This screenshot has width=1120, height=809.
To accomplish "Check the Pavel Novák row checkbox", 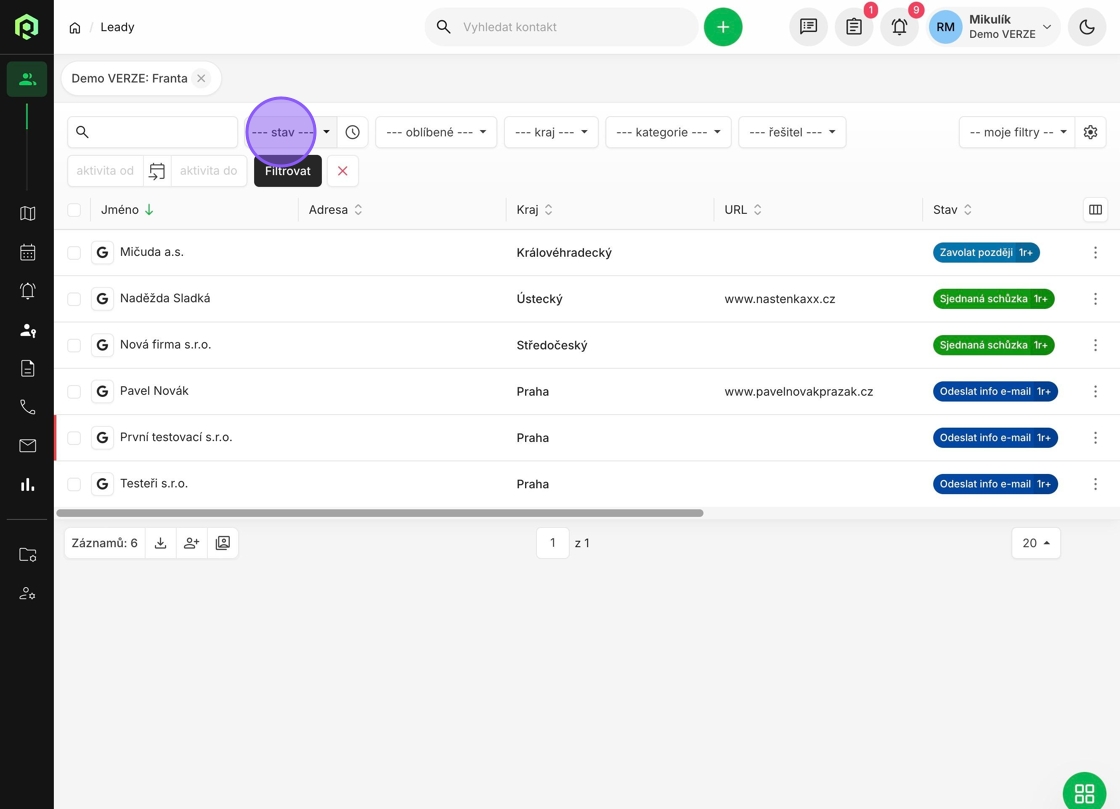I will [74, 391].
